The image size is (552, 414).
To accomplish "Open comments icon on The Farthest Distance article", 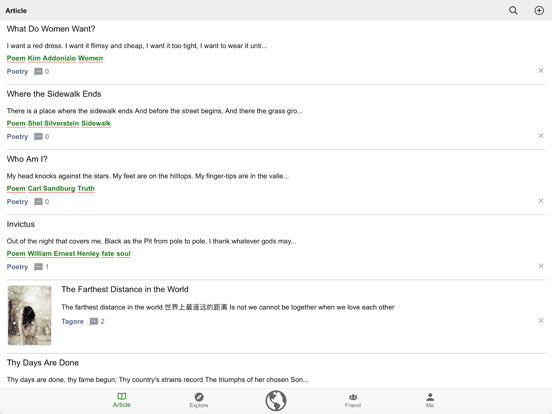I will point(94,321).
